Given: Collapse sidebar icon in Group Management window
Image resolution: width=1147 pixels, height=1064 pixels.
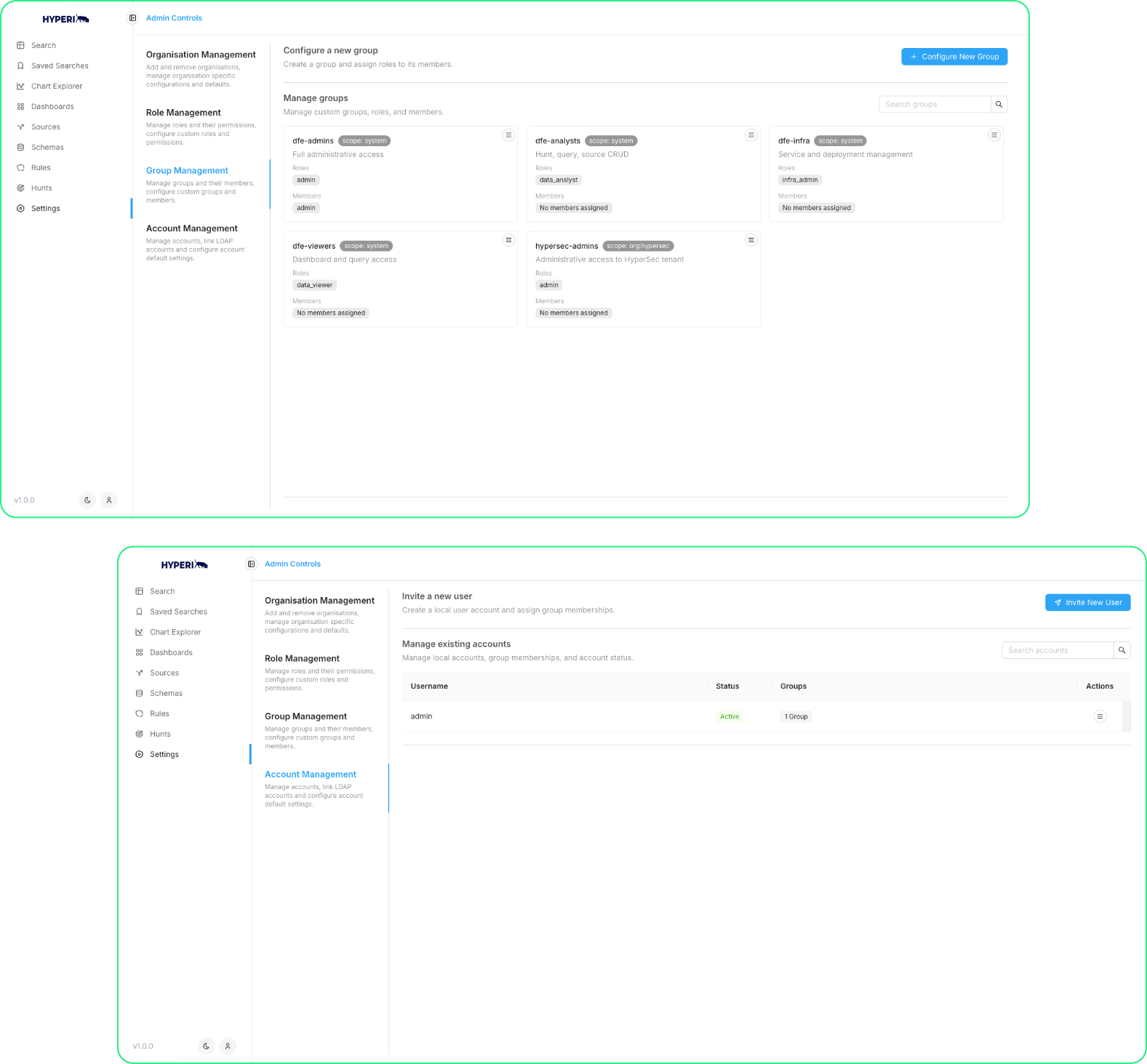Looking at the screenshot, I should [x=132, y=18].
